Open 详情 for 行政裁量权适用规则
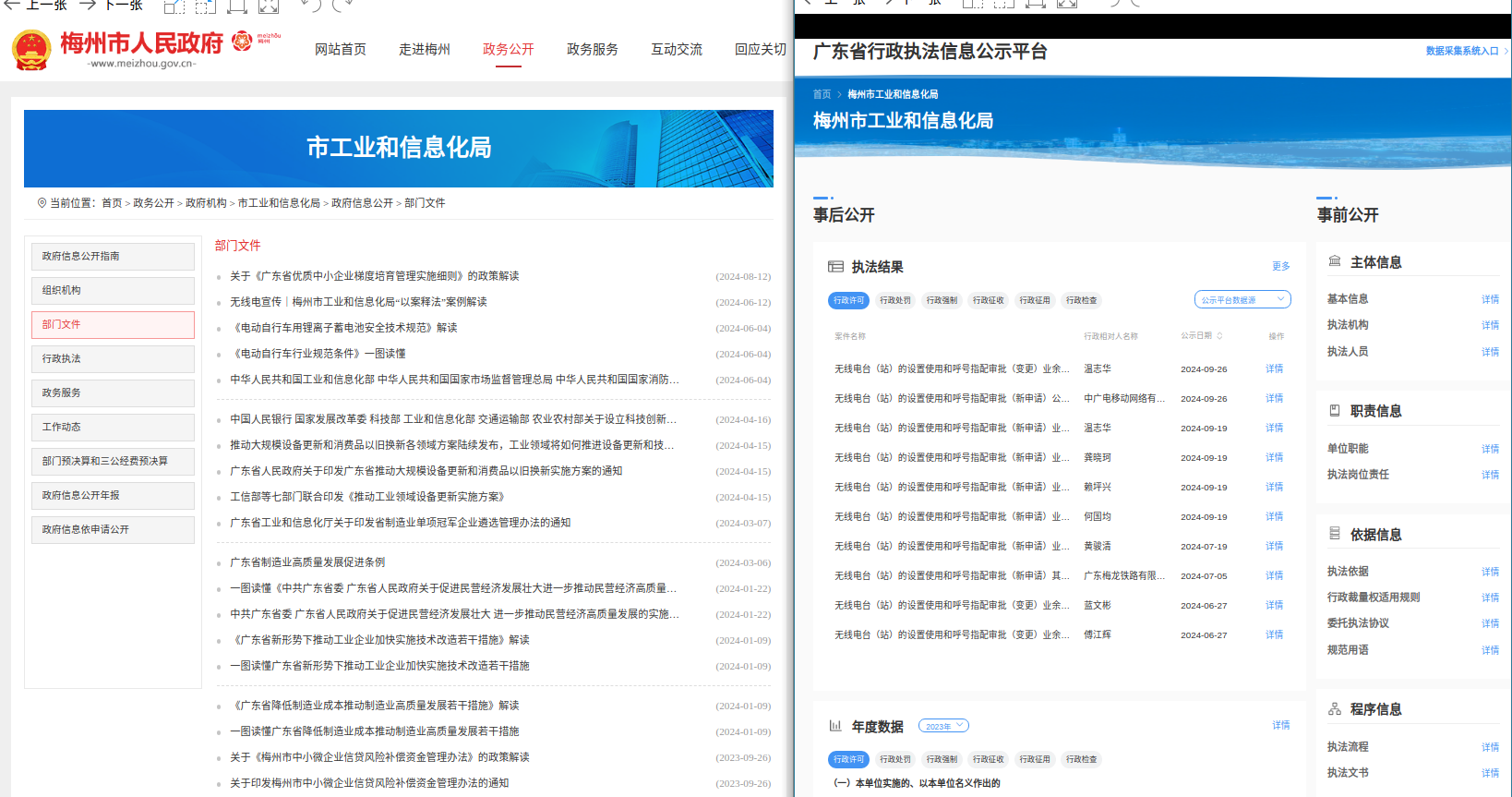This screenshot has width=1512, height=797. pyautogui.click(x=1491, y=598)
